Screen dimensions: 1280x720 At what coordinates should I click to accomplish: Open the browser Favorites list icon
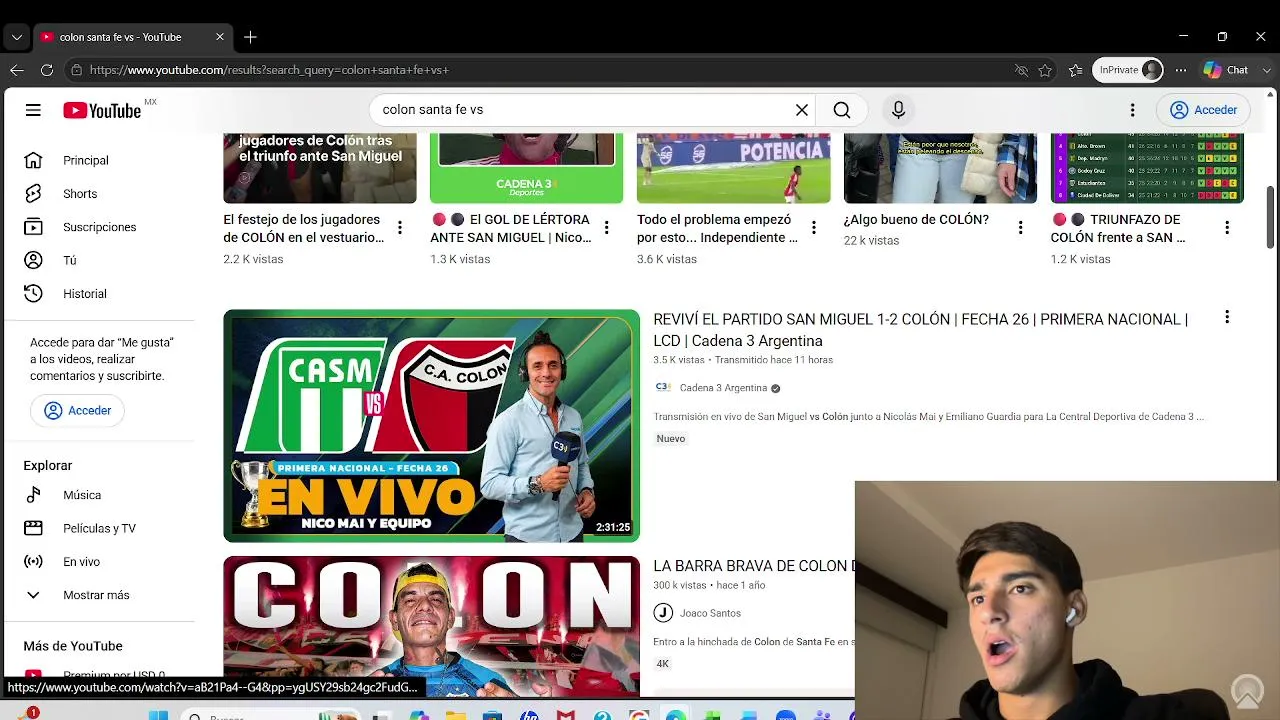point(1076,70)
